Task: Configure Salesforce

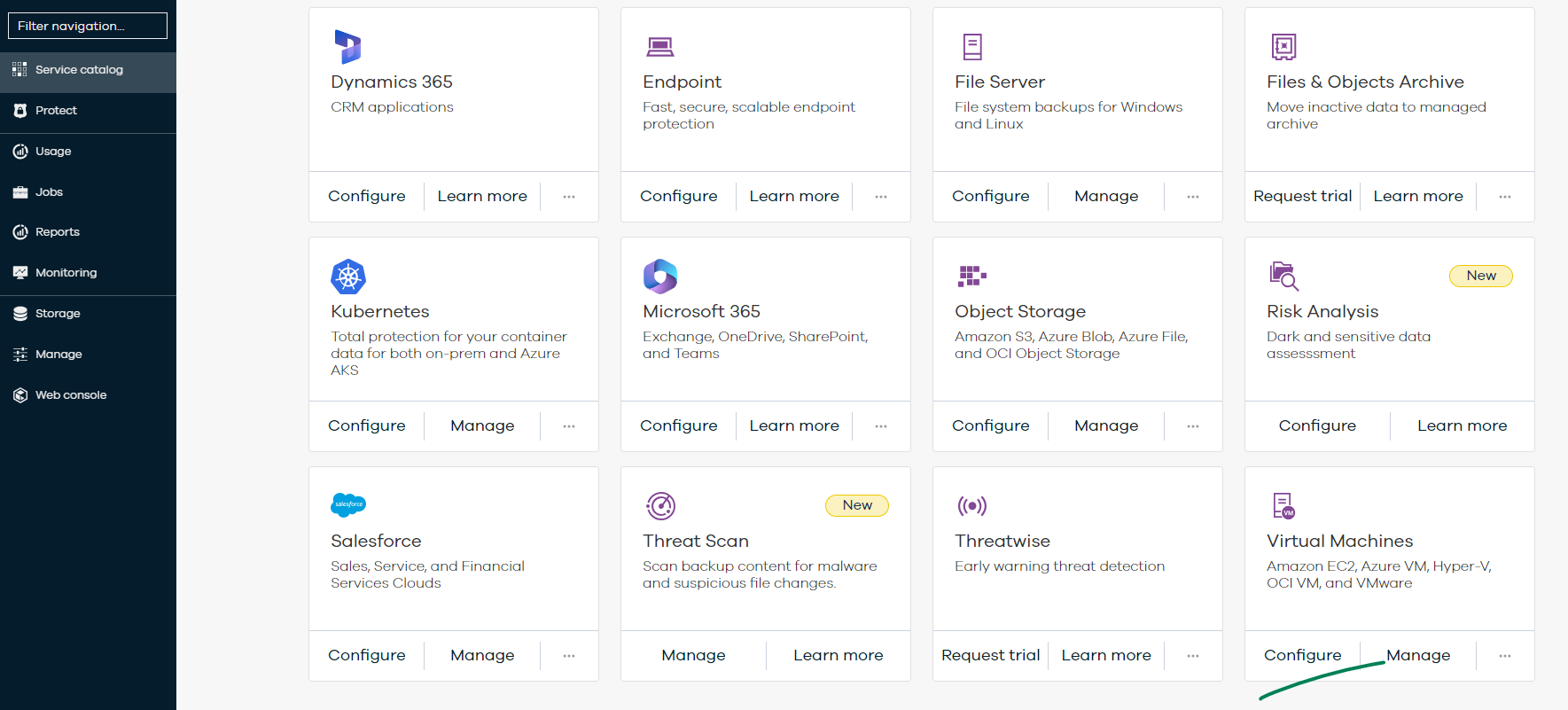Action: click(x=367, y=656)
